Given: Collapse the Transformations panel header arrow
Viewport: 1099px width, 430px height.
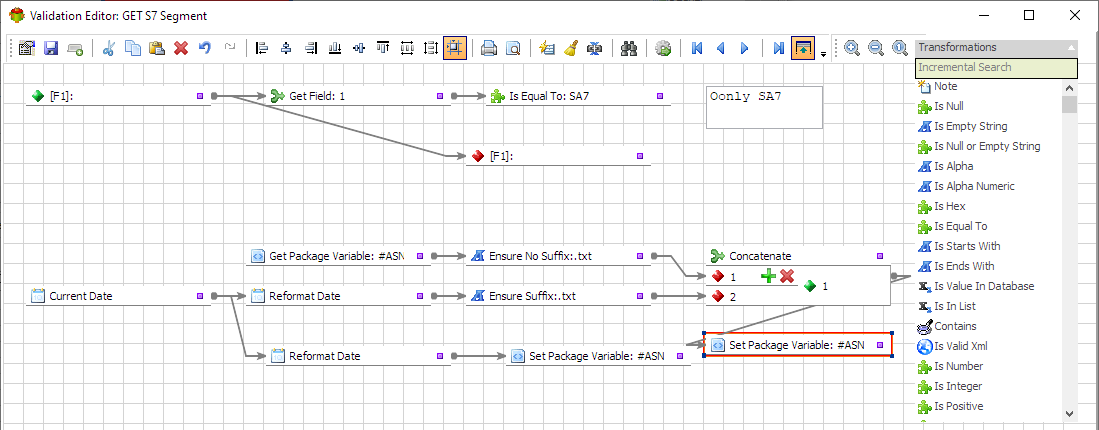Looking at the screenshot, I should tap(1071, 48).
